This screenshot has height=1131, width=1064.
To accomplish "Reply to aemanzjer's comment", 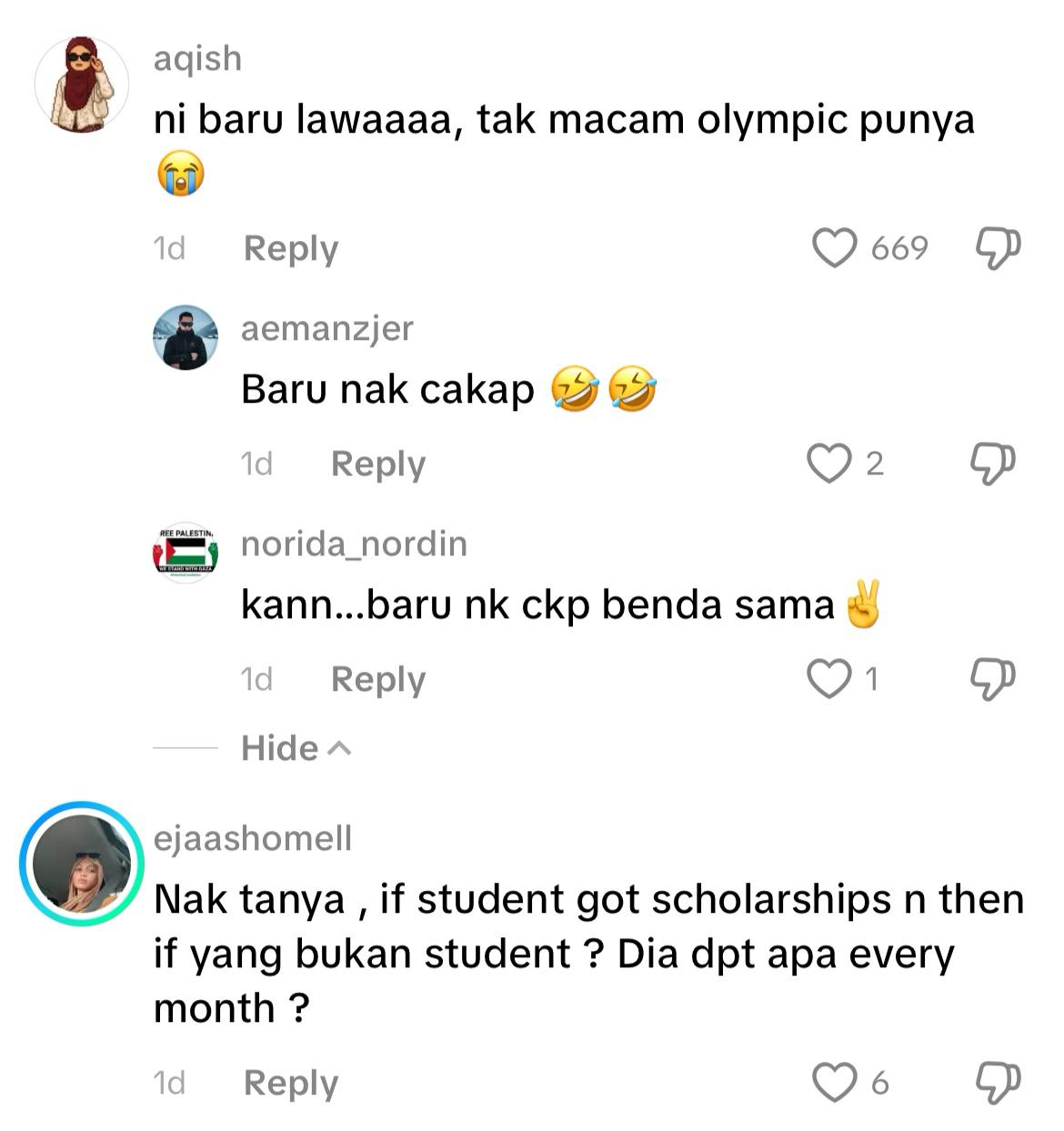I will [x=378, y=464].
